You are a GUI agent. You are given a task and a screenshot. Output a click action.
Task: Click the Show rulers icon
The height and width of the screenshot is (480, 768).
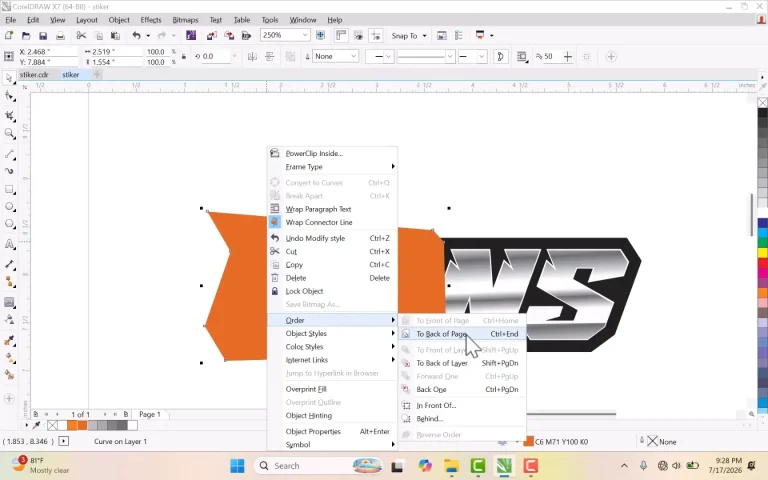(341, 35)
